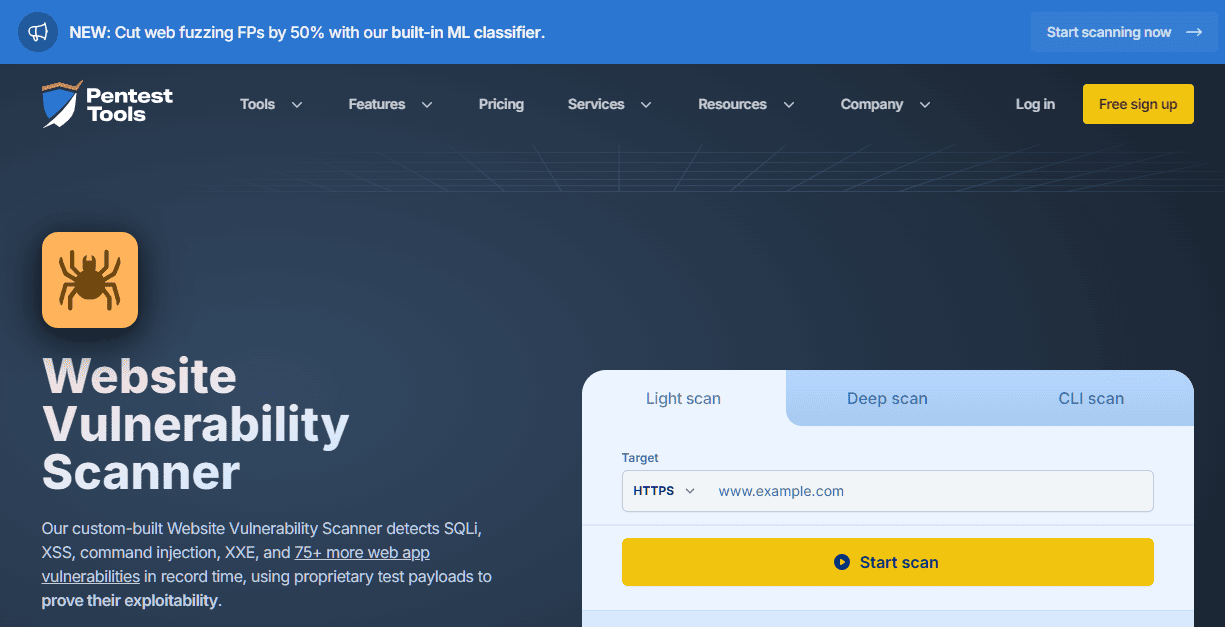Screen dimensions: 1225x627
Task: Click the play icon in Start scan
Action: (x=842, y=562)
